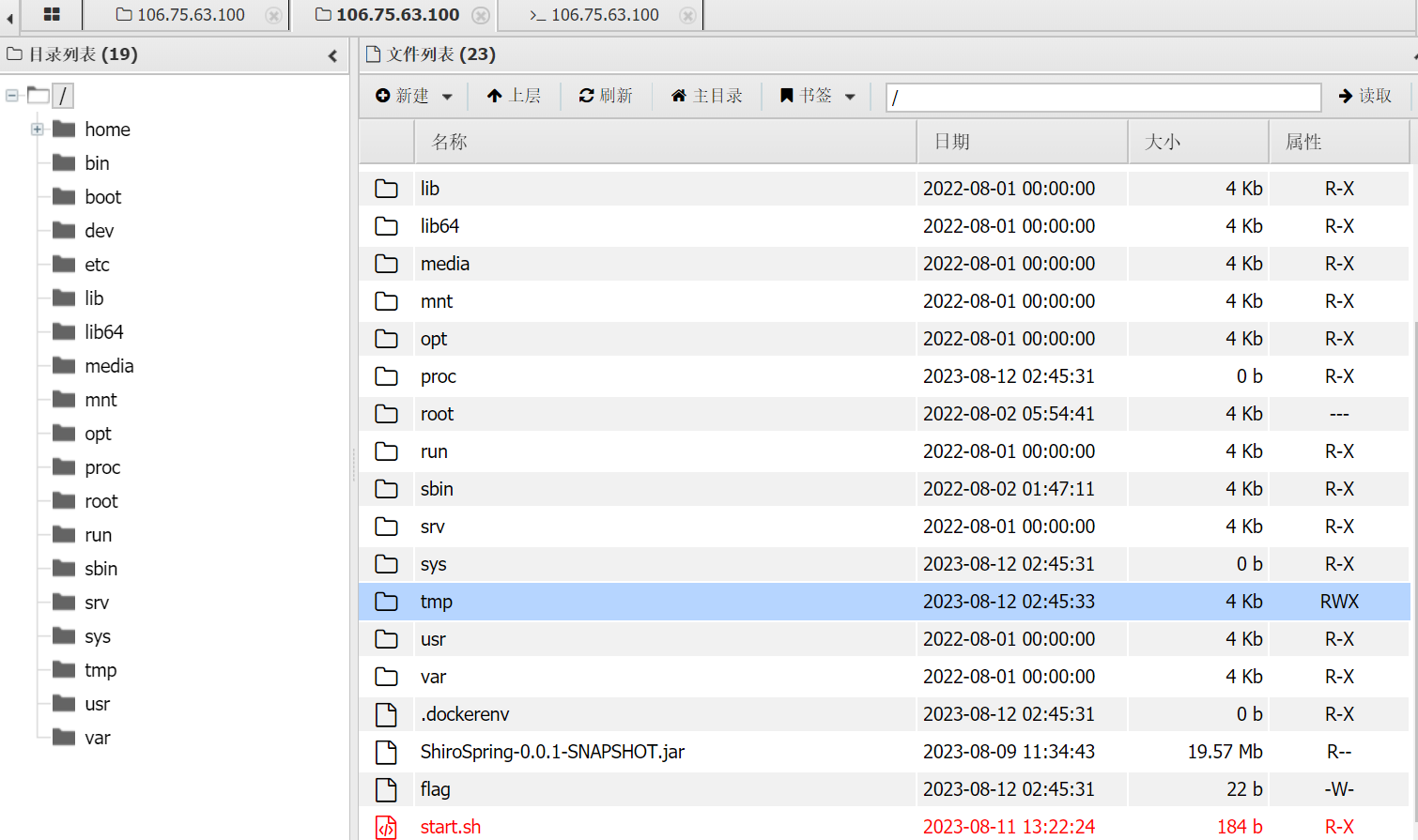Select the flag file name
Image resolution: width=1418 pixels, height=840 pixels.
436,789
